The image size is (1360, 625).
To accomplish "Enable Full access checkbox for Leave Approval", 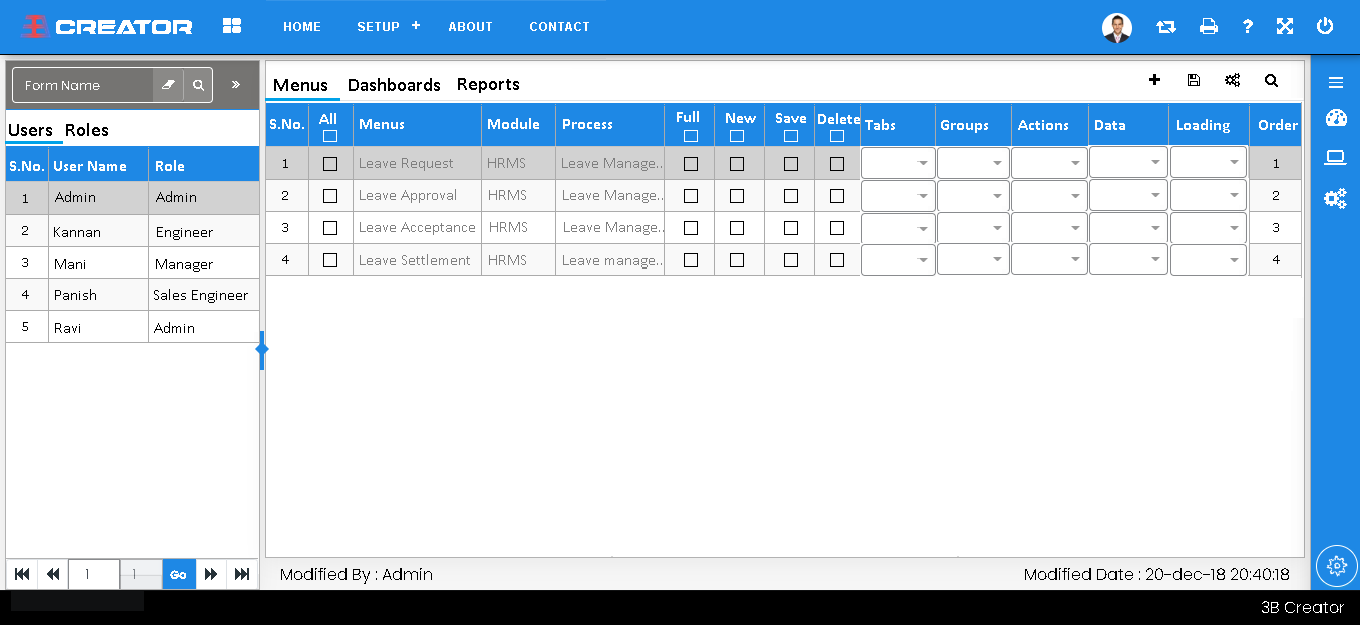I will click(x=690, y=196).
